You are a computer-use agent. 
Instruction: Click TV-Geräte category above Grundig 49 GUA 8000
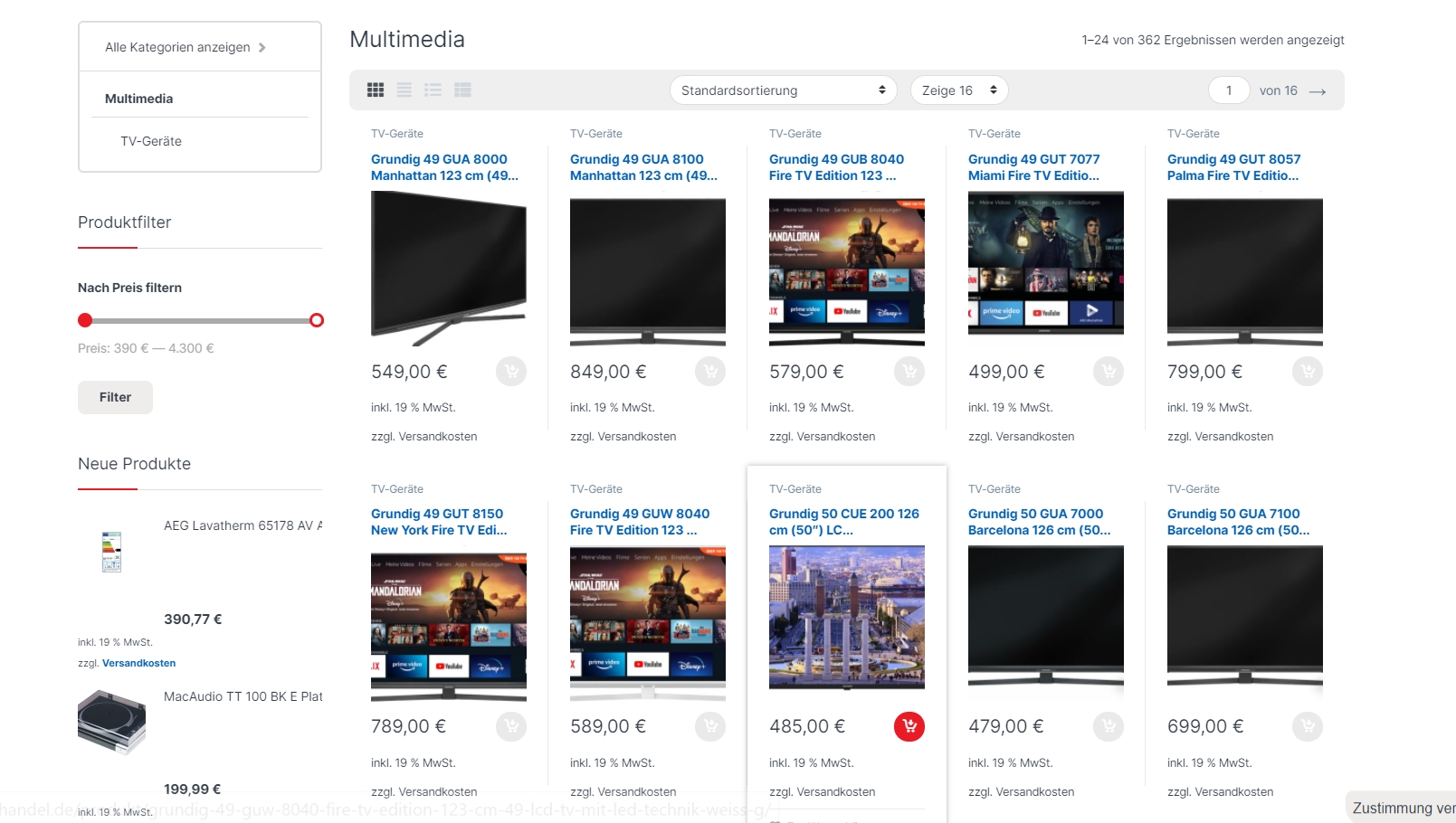click(397, 134)
